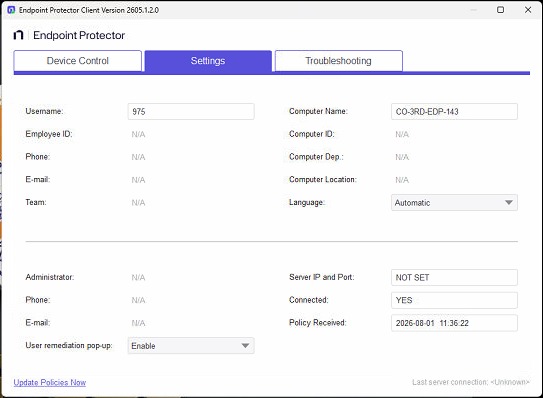Click the User remediation dropdown arrow
The image size is (543, 398).
coord(245,346)
